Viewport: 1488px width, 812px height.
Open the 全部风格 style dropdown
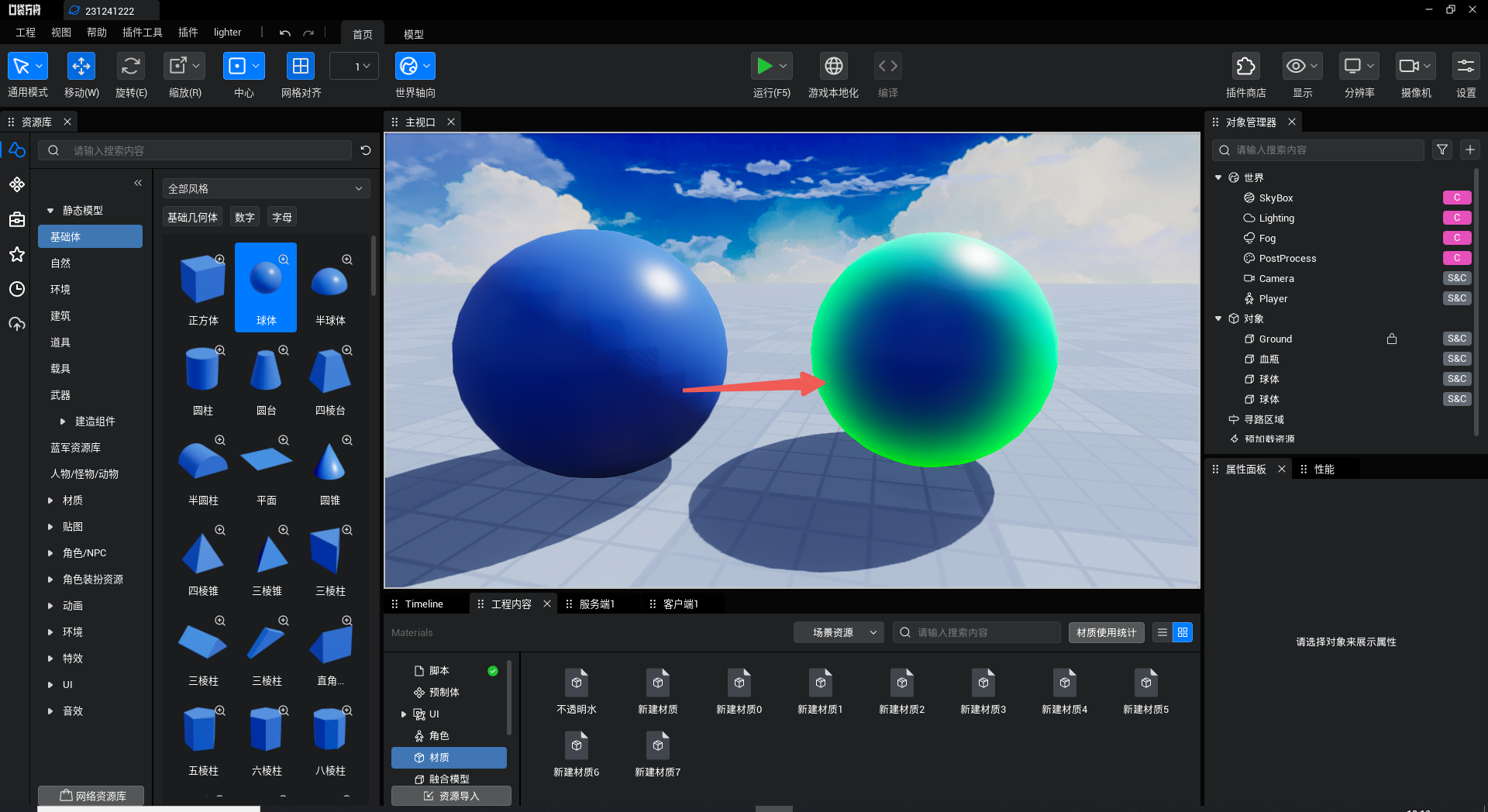click(266, 188)
